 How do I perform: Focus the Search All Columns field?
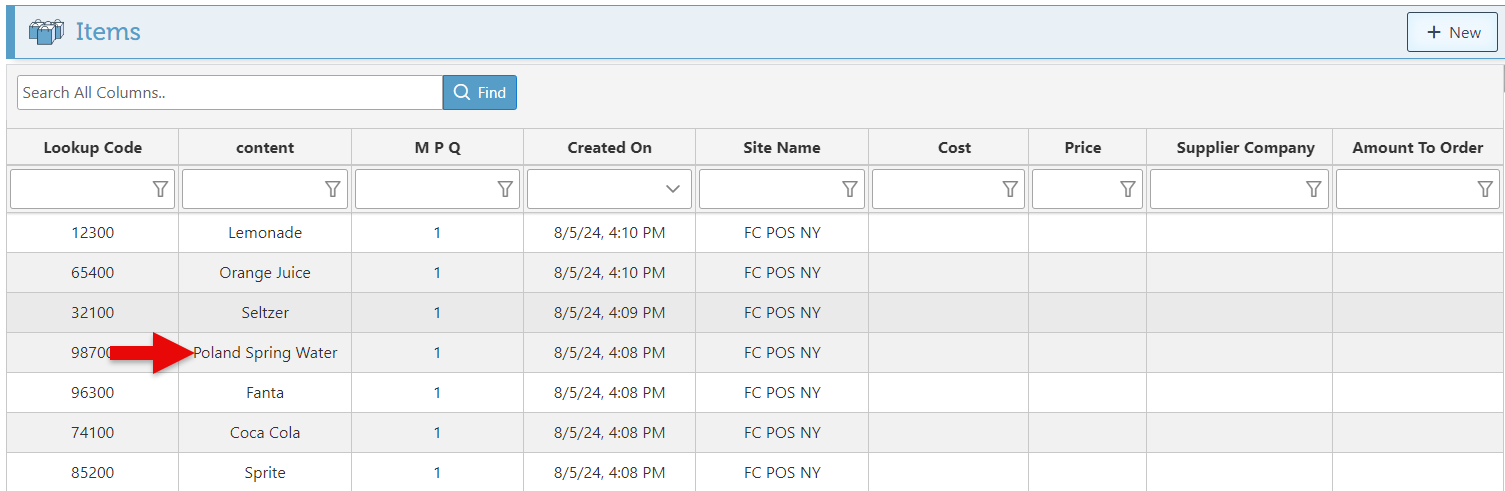229,92
